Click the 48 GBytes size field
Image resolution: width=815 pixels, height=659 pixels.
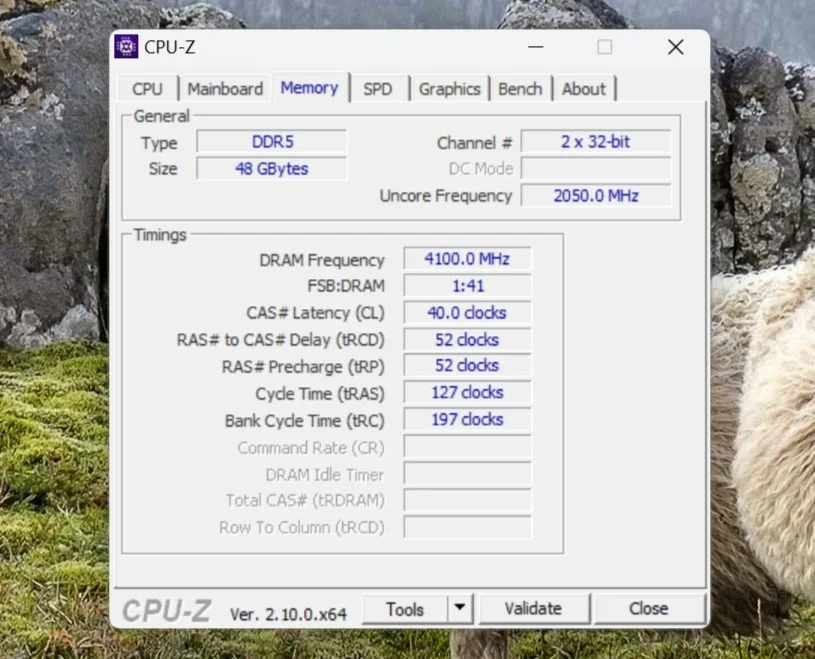[x=272, y=169]
